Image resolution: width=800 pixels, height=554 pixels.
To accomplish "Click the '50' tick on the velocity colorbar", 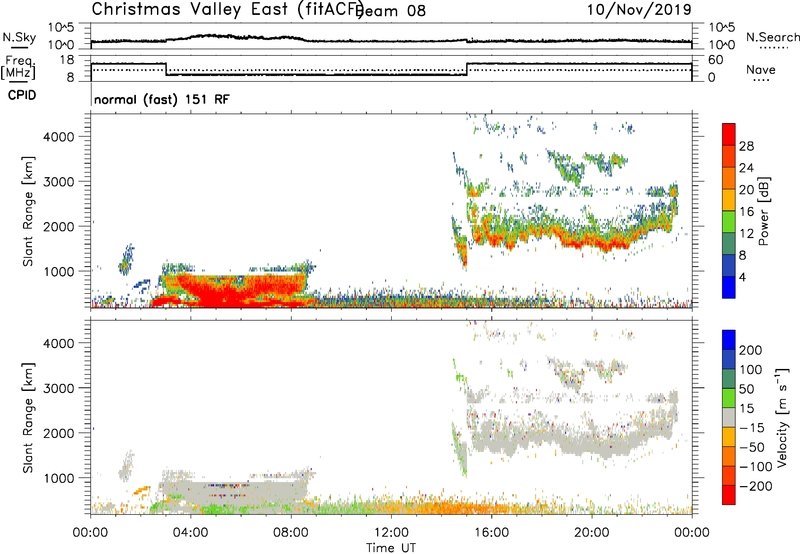I will click(x=746, y=389).
